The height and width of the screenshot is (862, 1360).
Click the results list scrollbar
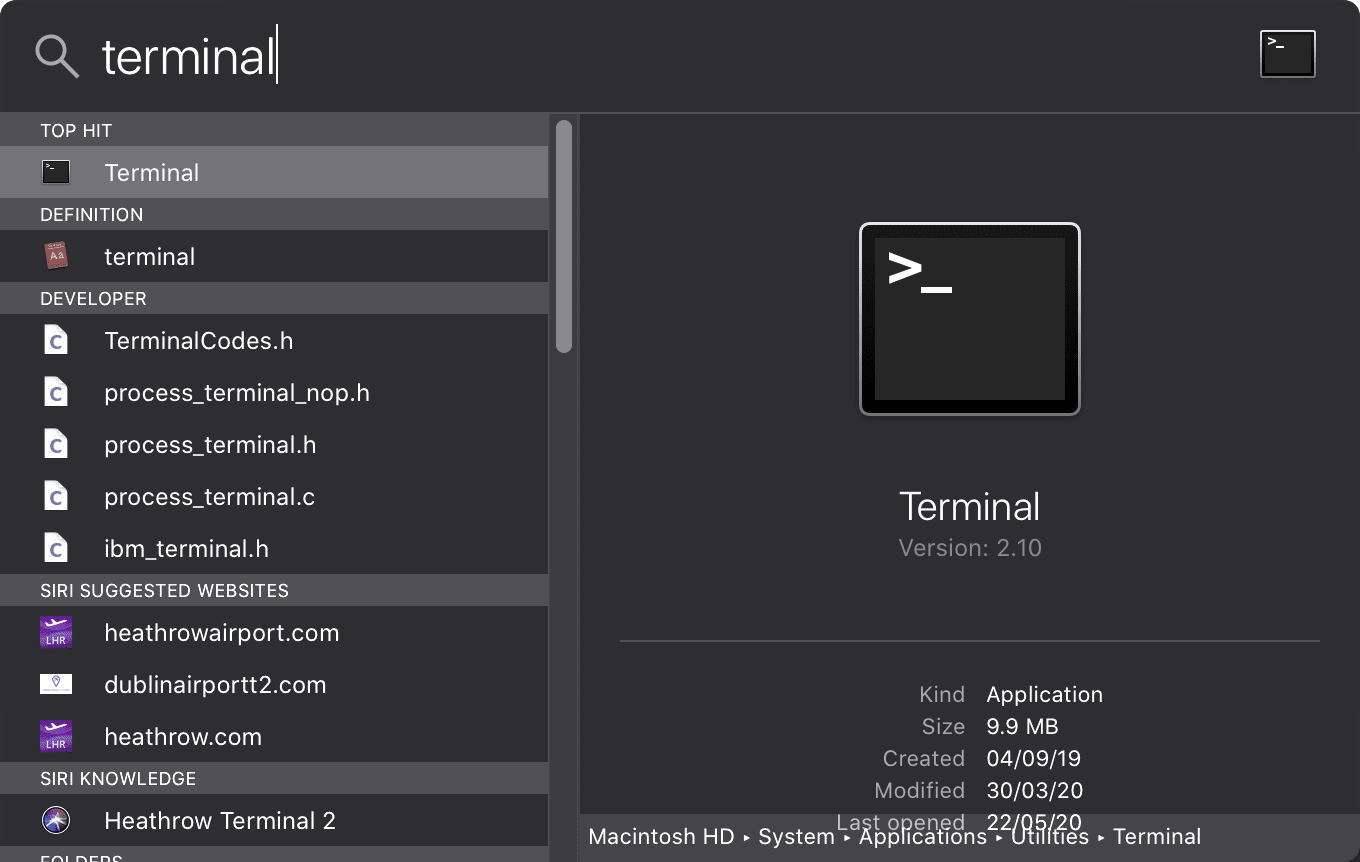click(564, 236)
